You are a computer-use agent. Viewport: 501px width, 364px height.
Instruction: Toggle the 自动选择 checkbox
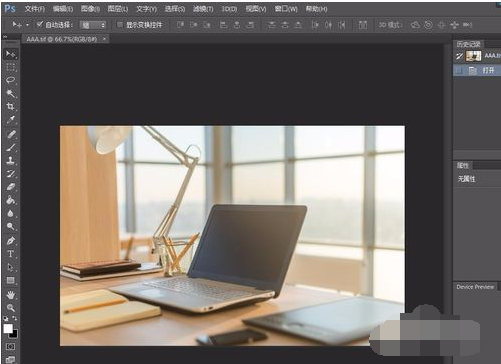pyautogui.click(x=40, y=24)
